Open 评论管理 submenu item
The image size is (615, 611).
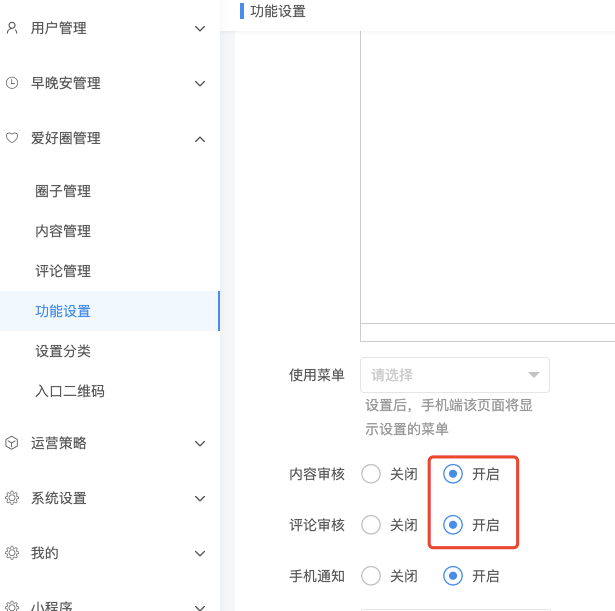click(63, 271)
